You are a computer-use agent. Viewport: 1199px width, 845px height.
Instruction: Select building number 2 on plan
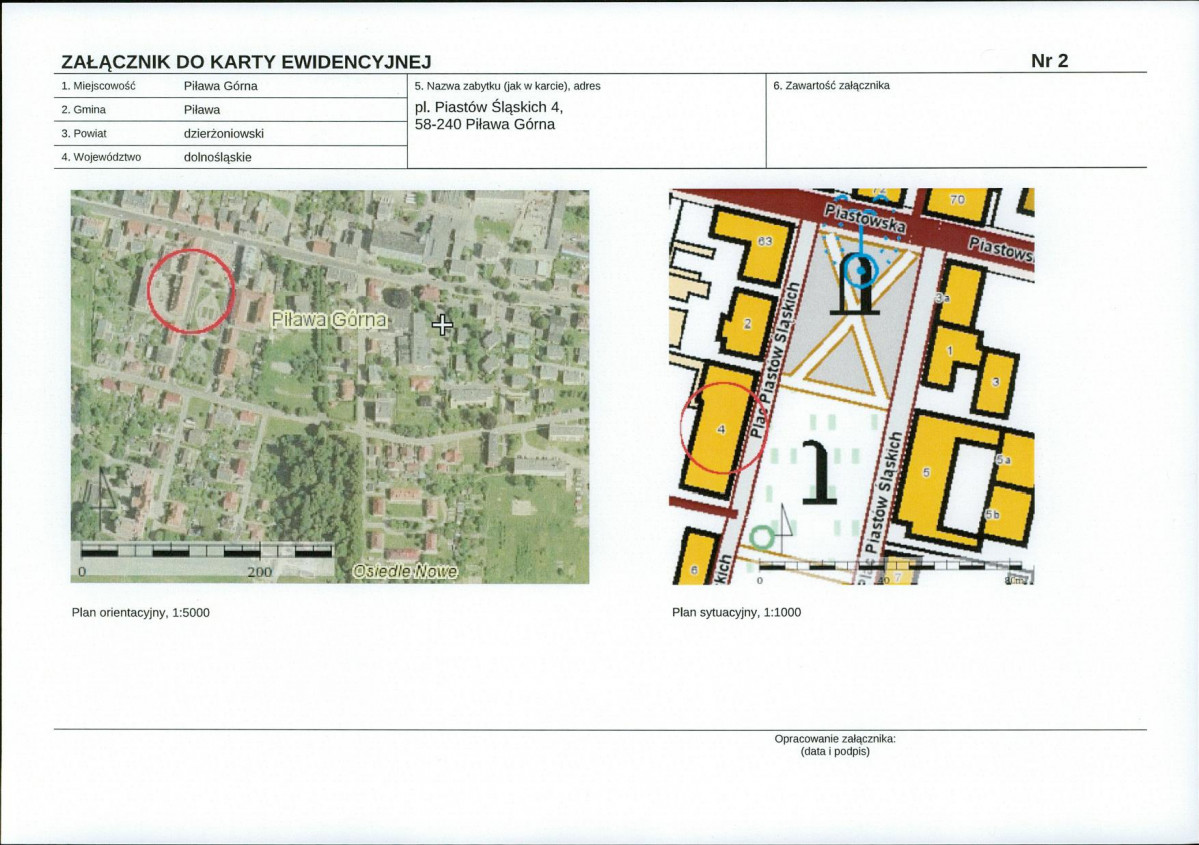tap(747, 323)
